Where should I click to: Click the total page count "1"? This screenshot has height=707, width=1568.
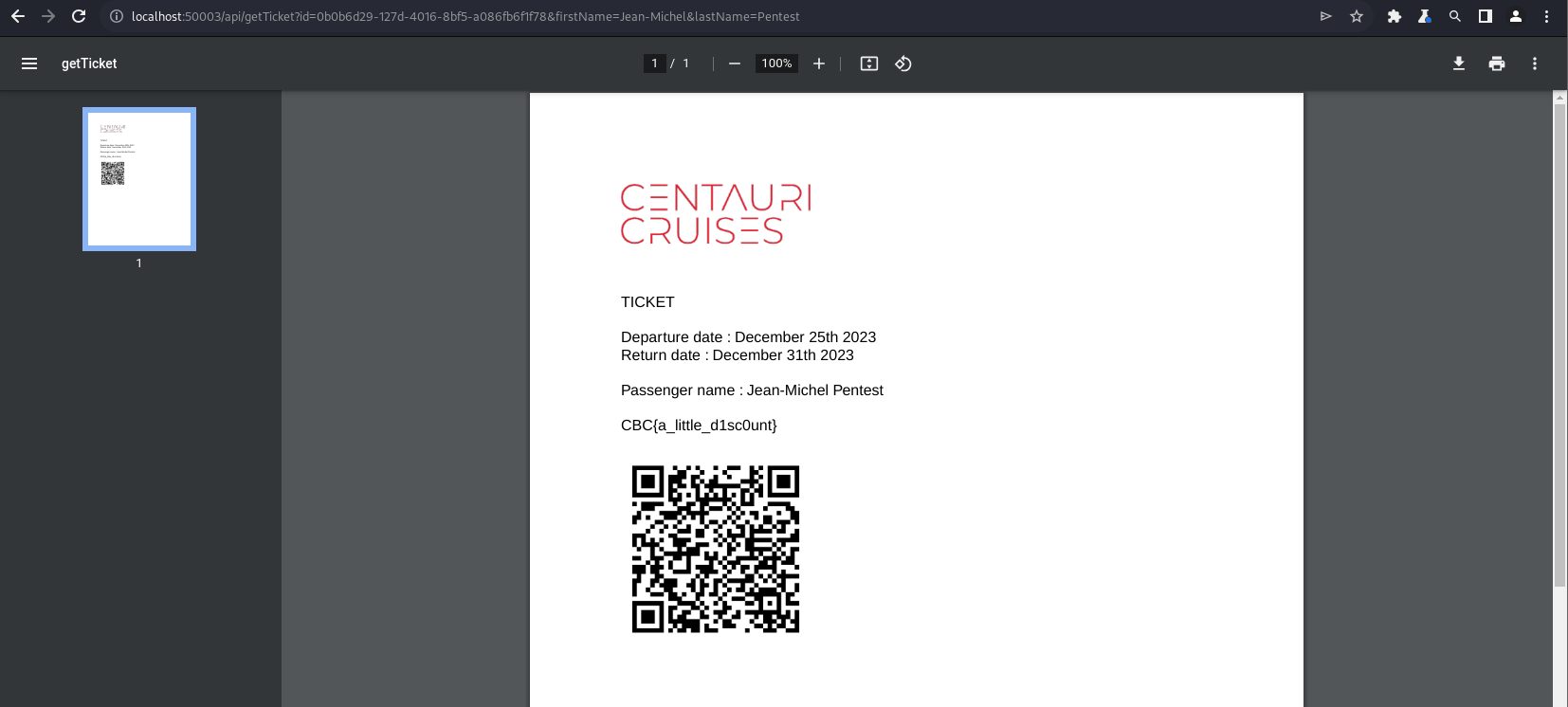pyautogui.click(x=686, y=63)
